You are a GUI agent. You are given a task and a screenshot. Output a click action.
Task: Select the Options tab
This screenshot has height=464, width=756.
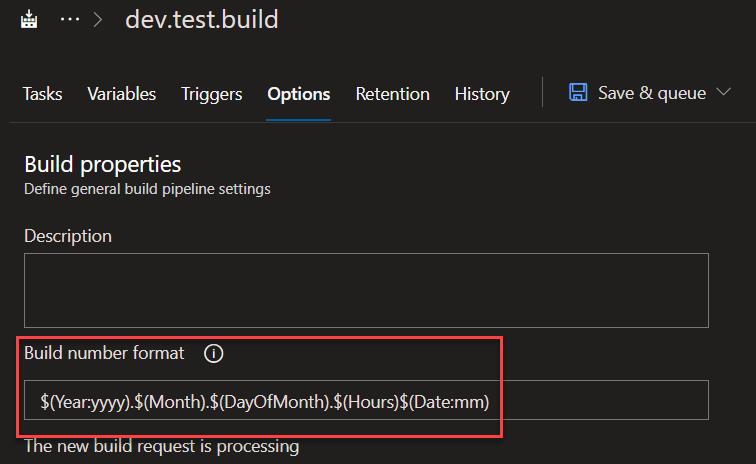click(x=298, y=94)
